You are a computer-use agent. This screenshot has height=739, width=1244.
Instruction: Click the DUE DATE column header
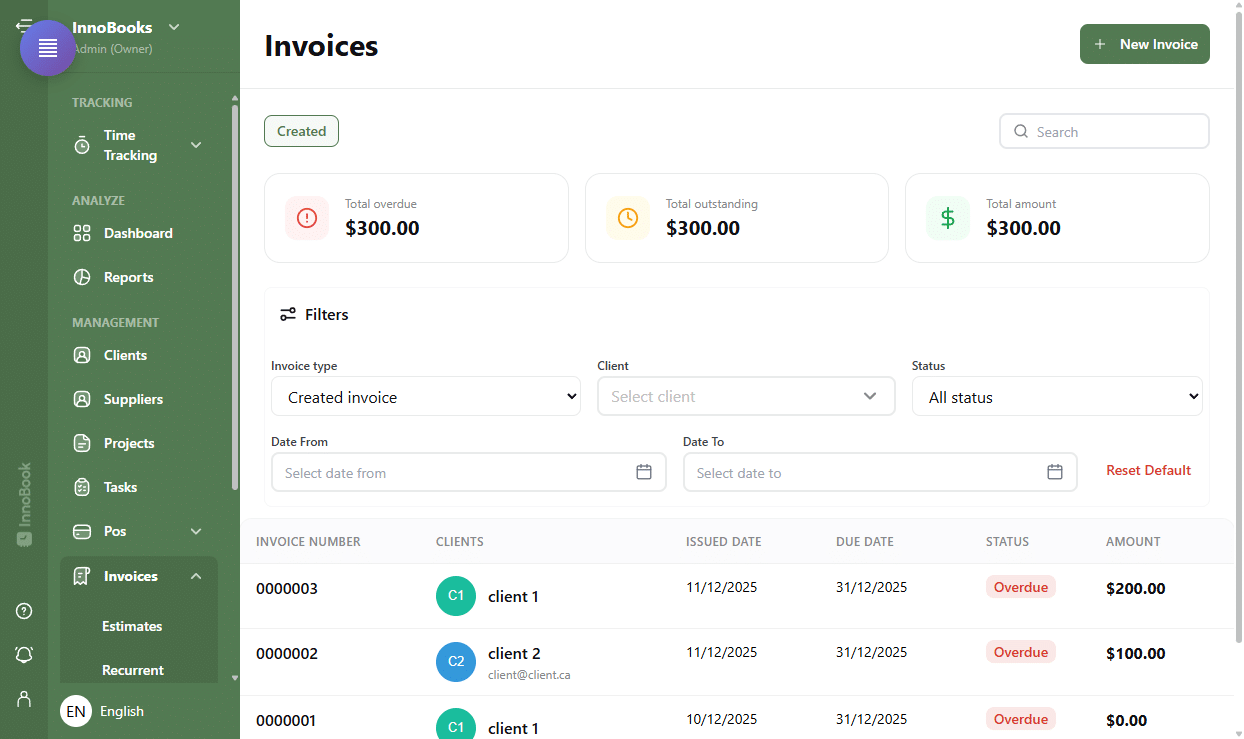coord(865,542)
